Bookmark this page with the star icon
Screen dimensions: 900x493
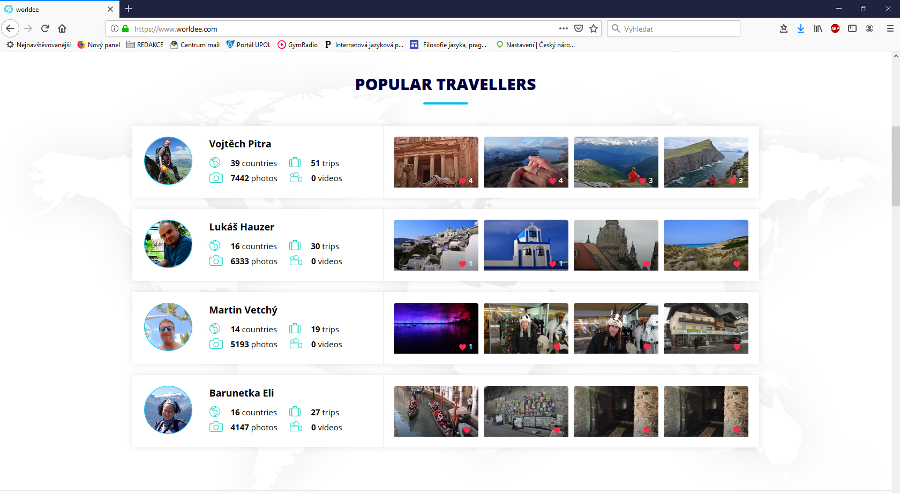[x=593, y=29]
